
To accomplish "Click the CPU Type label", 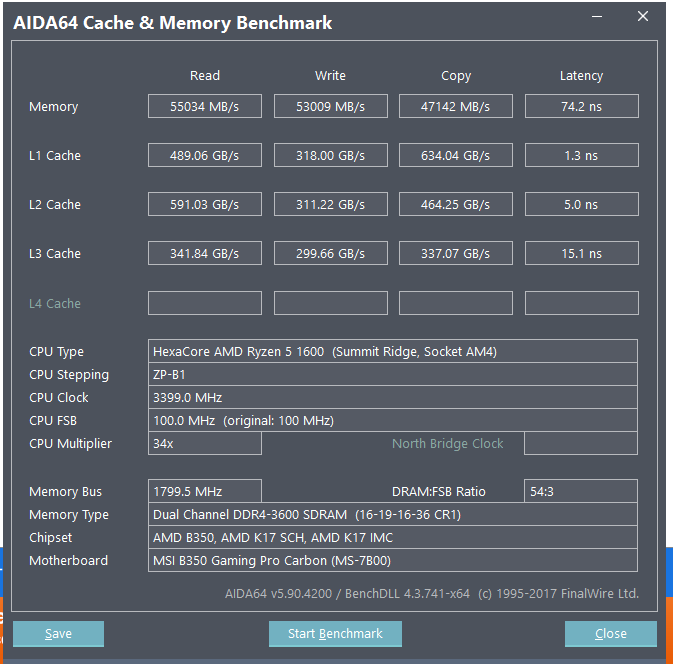I will [x=56, y=352].
